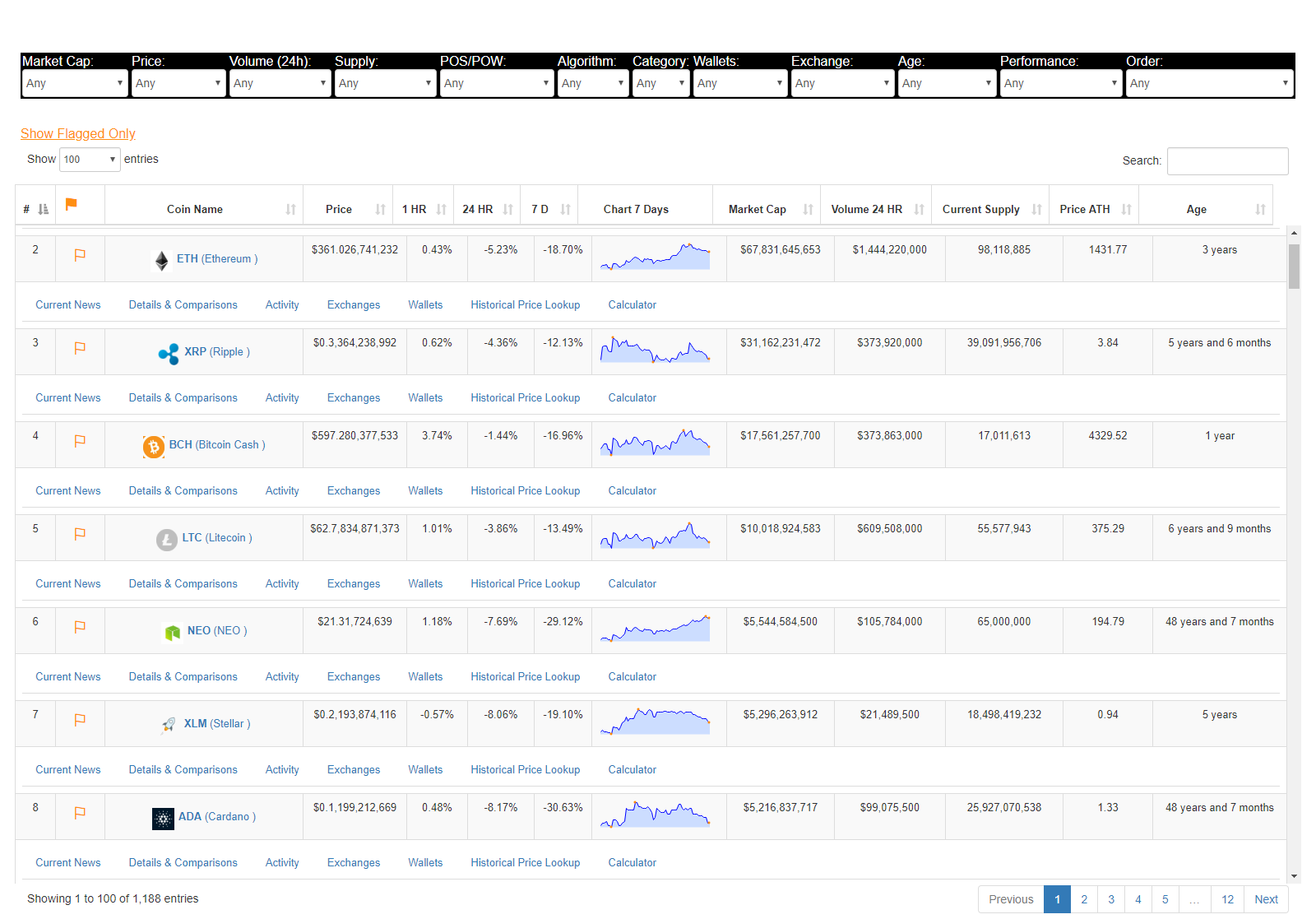The width and height of the screenshot is (1316, 919).
Task: Change the Show entries count dropdown
Action: coord(90,160)
